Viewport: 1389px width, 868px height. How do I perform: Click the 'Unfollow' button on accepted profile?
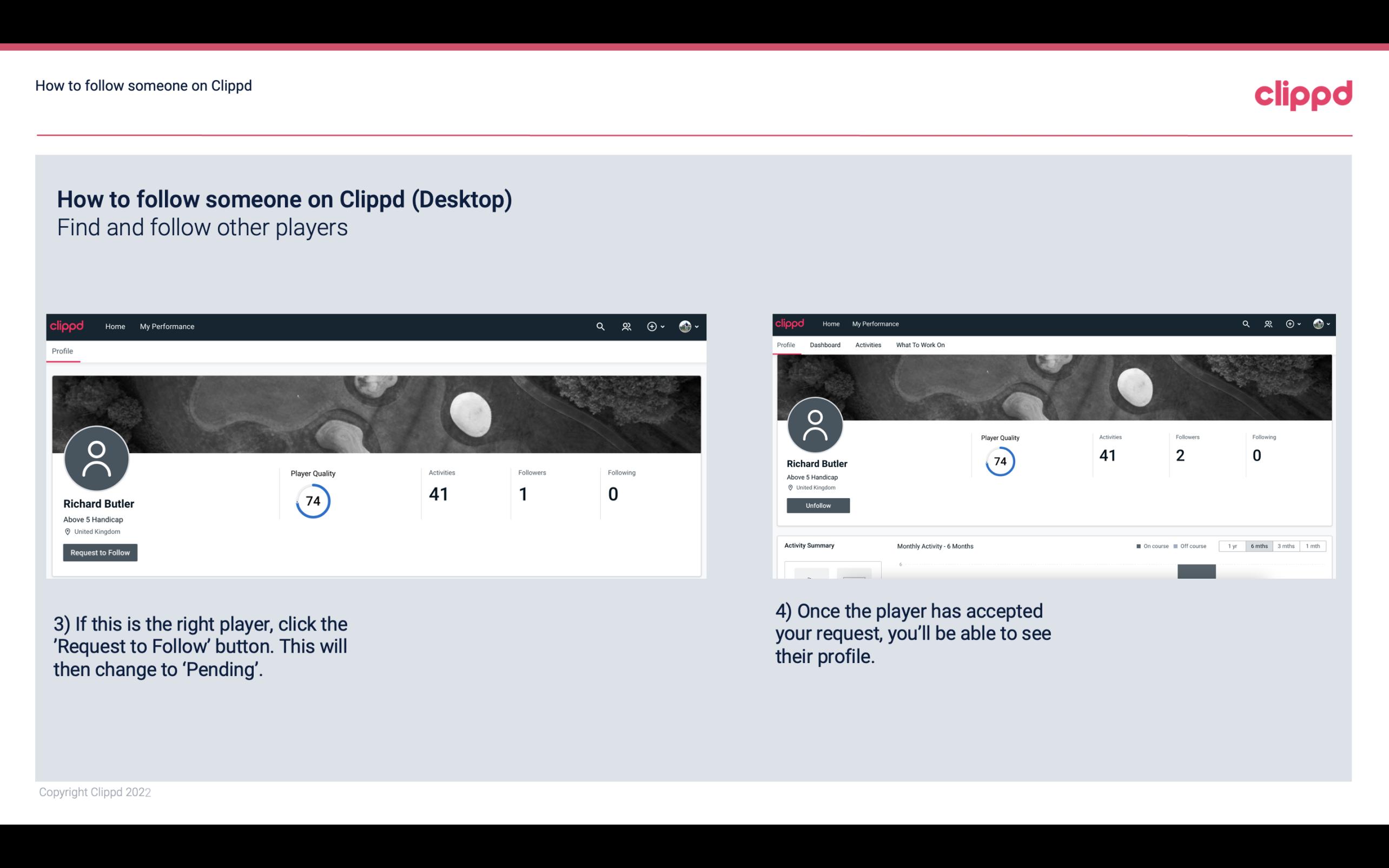(818, 505)
